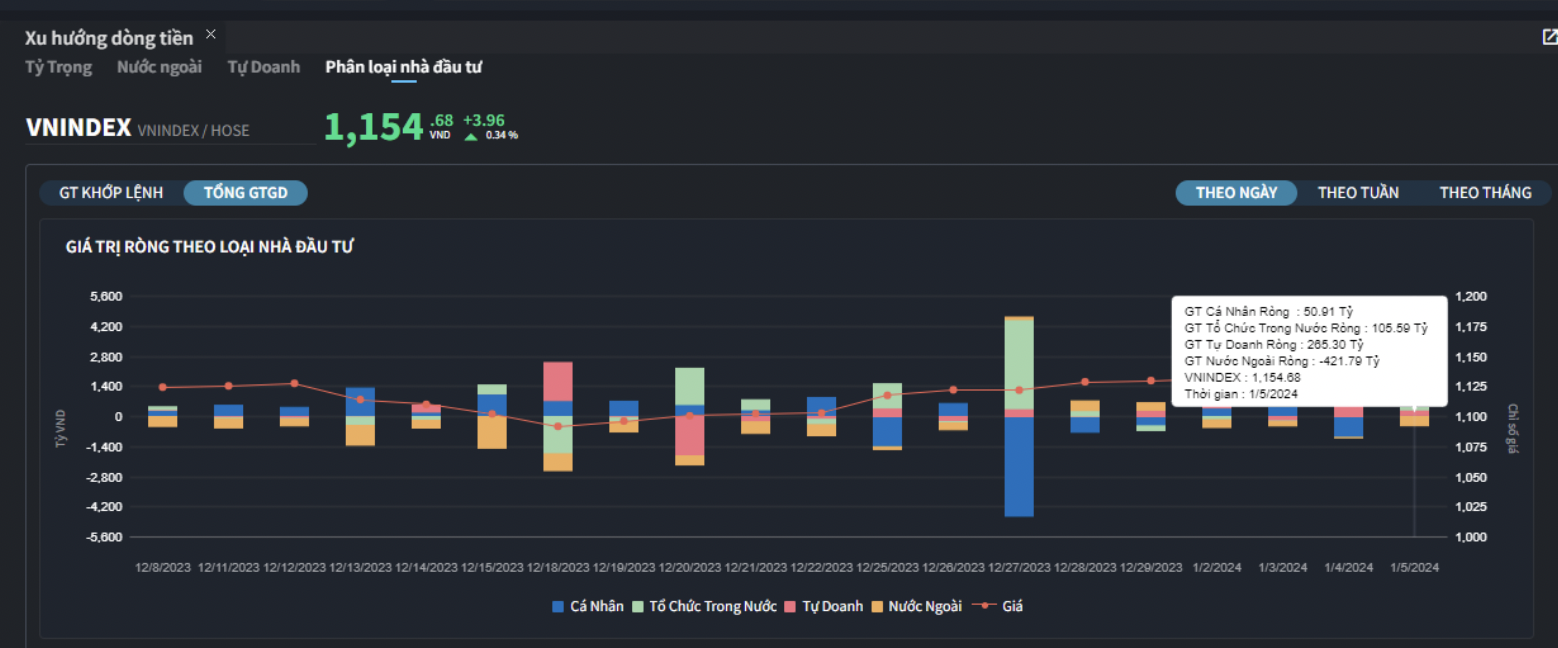Toggle Nước Ngoài legend series

(917, 606)
